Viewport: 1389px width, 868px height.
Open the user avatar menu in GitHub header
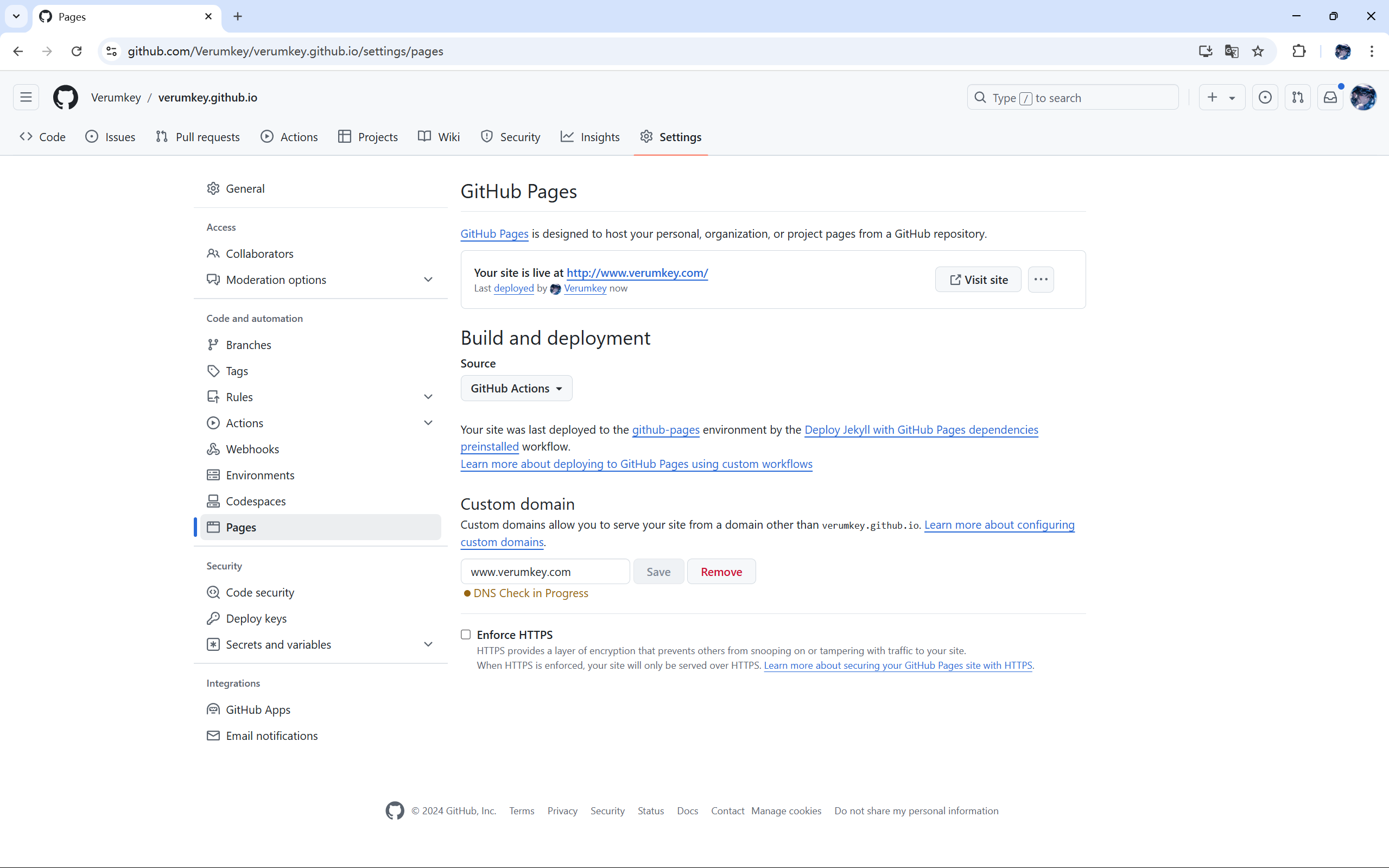pos(1363,98)
